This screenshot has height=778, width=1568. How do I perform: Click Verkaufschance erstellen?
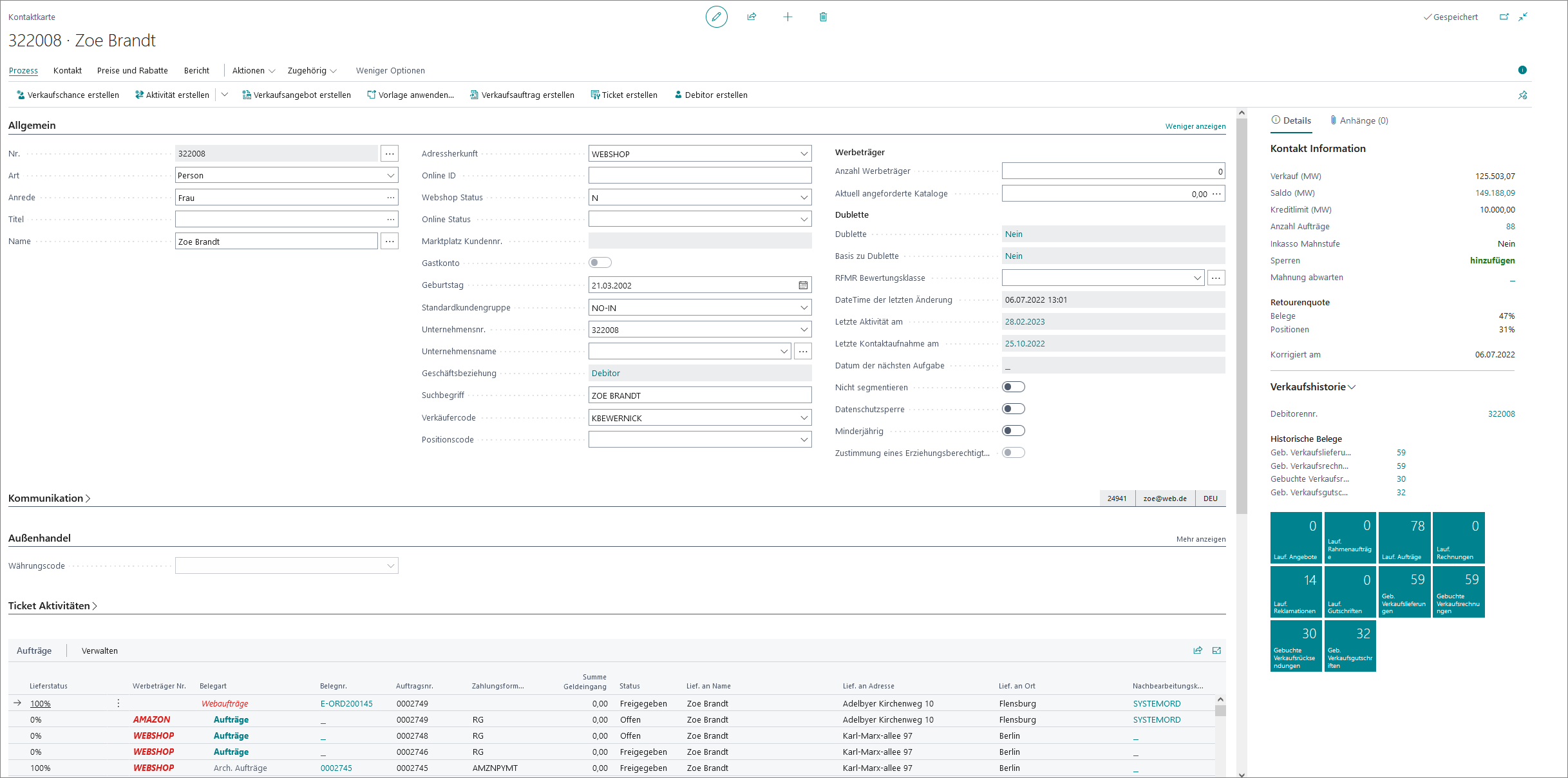(68, 95)
